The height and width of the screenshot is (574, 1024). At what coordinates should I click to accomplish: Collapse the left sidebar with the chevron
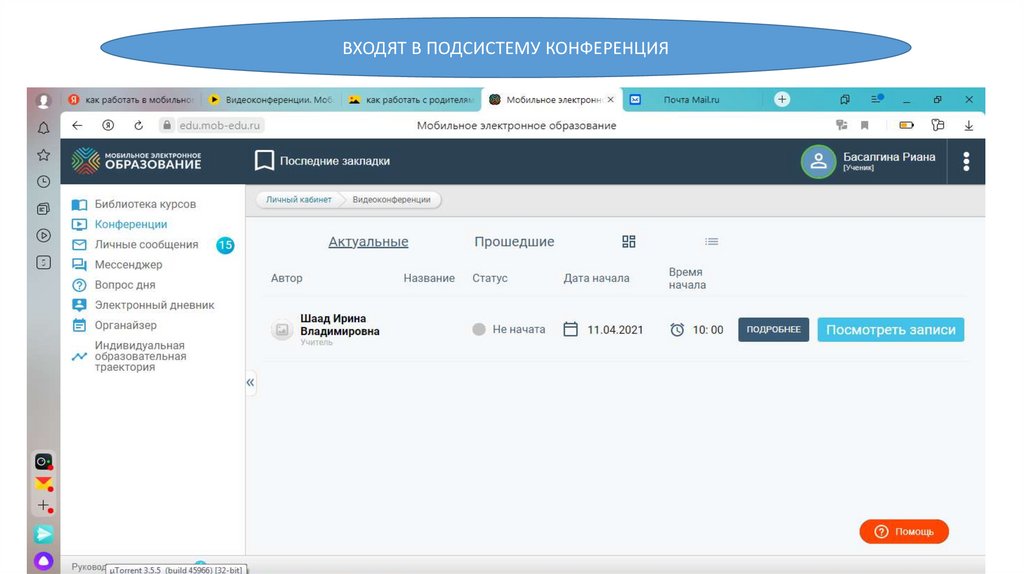point(250,383)
